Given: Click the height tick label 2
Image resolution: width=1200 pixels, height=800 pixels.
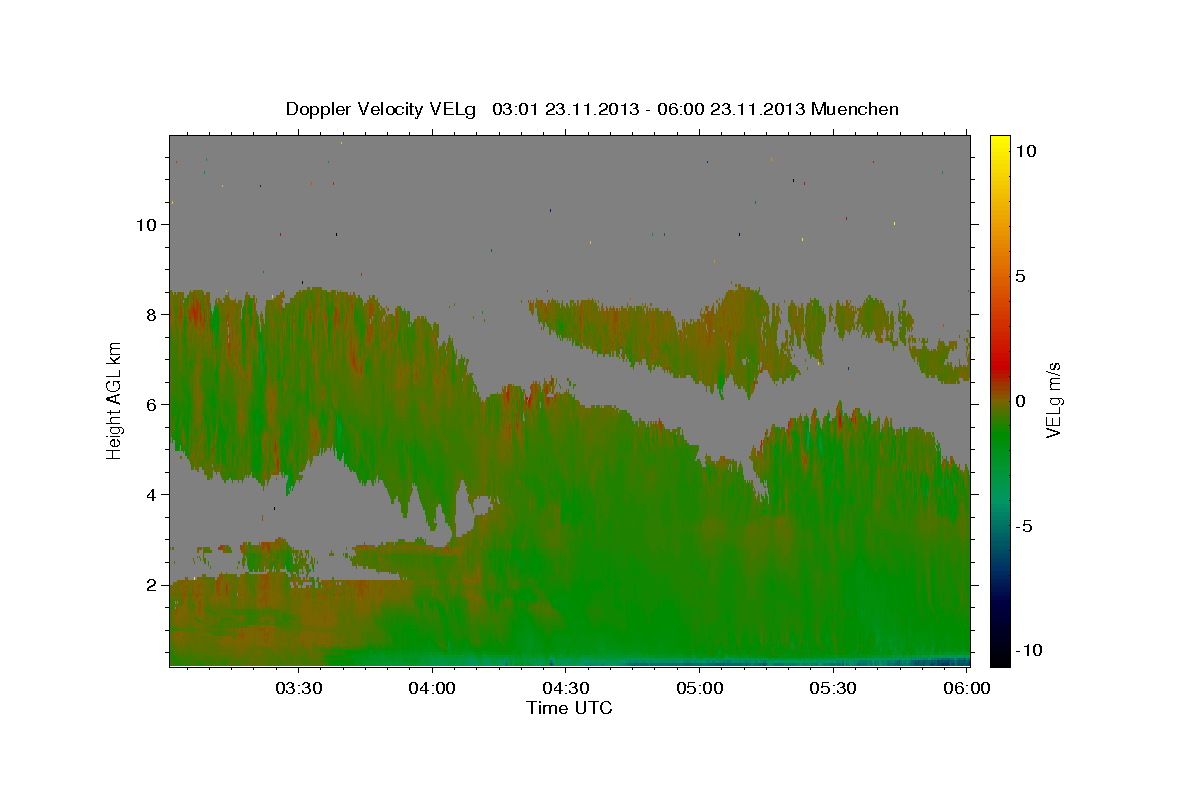Looking at the screenshot, I should pos(151,585).
